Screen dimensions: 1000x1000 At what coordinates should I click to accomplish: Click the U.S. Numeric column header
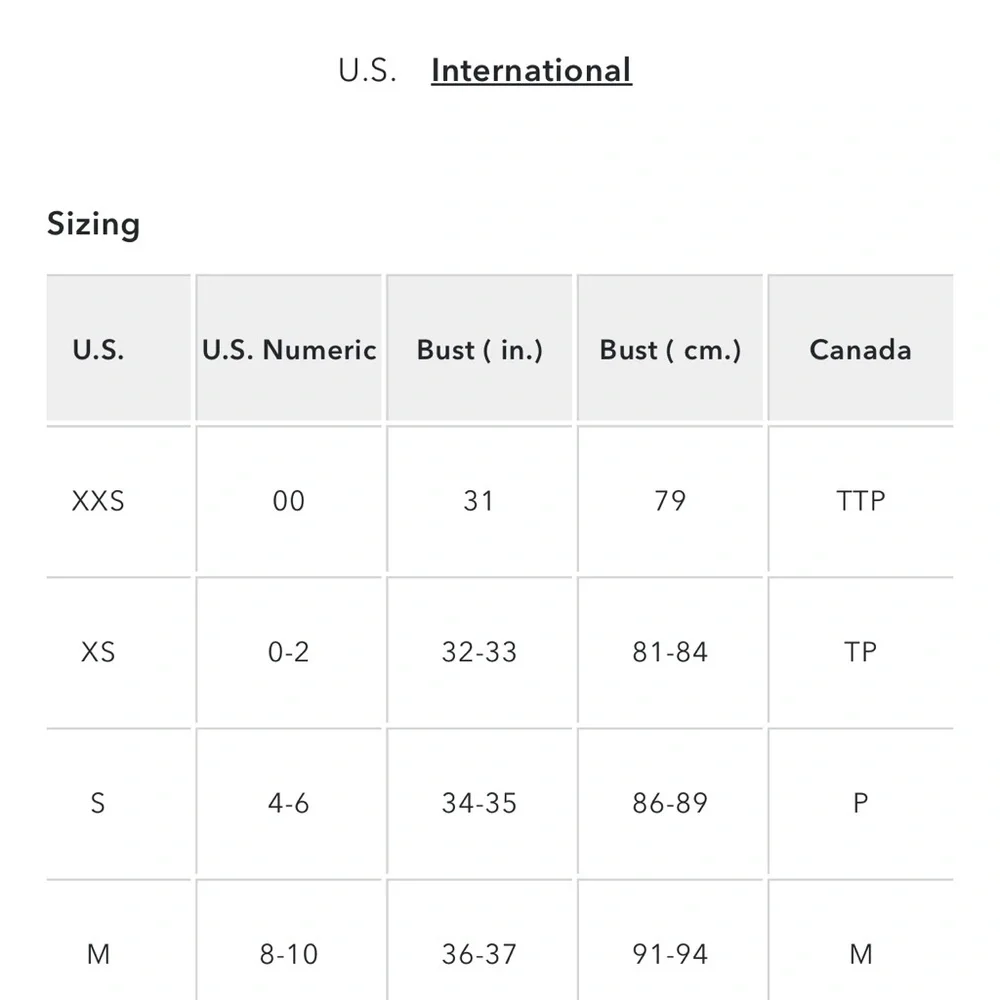[x=289, y=350]
